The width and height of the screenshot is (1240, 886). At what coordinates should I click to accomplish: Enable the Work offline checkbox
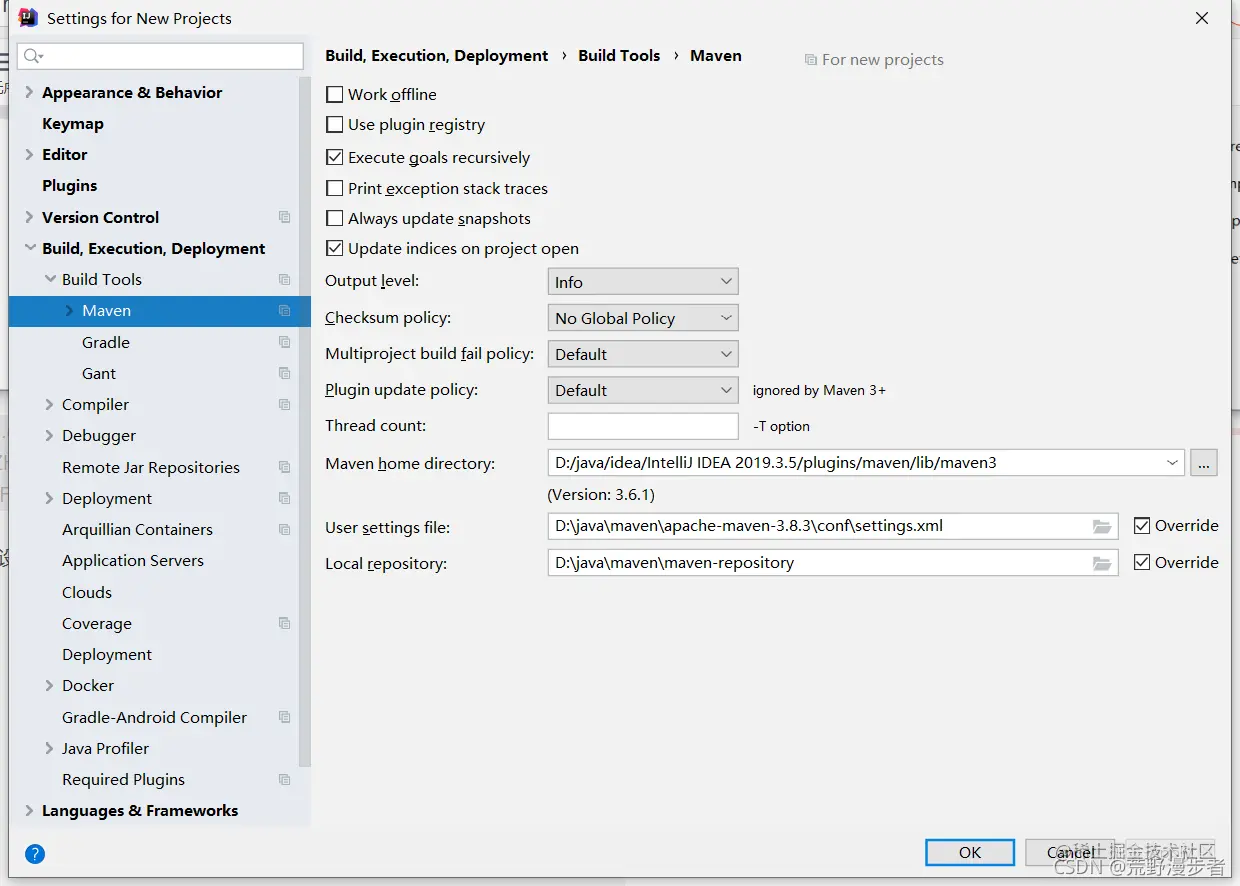coord(335,94)
